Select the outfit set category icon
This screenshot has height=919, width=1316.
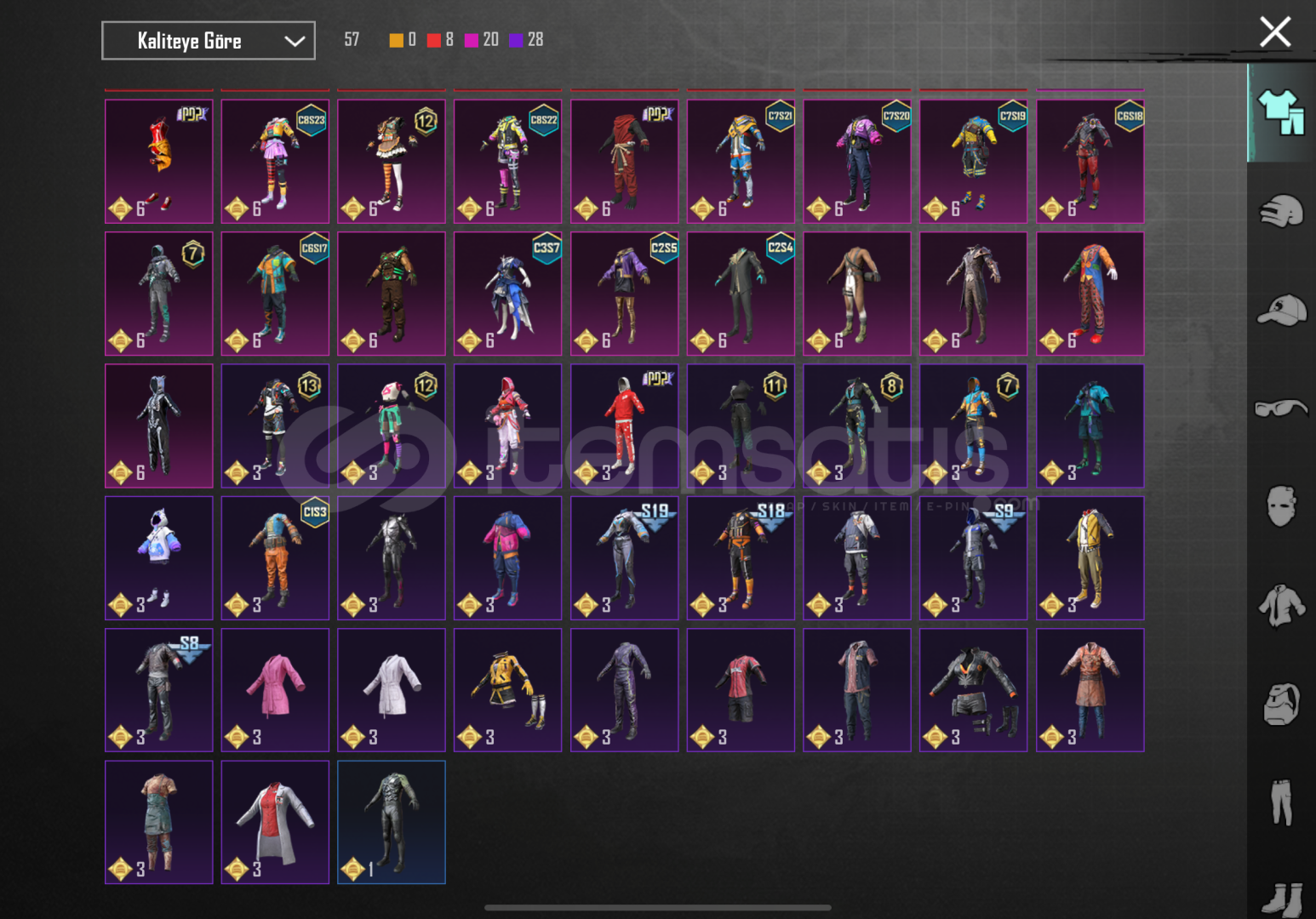point(1281,112)
